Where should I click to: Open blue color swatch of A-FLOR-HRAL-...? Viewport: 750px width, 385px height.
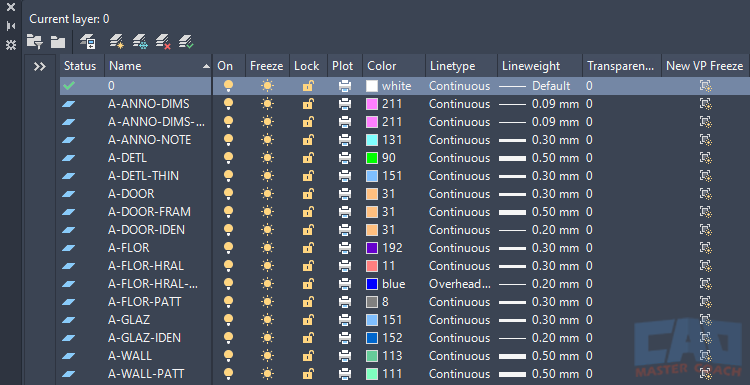[372, 284]
